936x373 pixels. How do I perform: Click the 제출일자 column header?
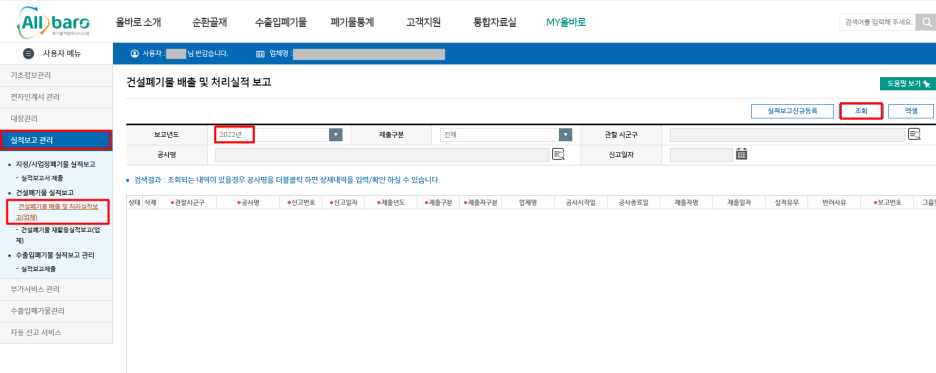[x=740, y=203]
